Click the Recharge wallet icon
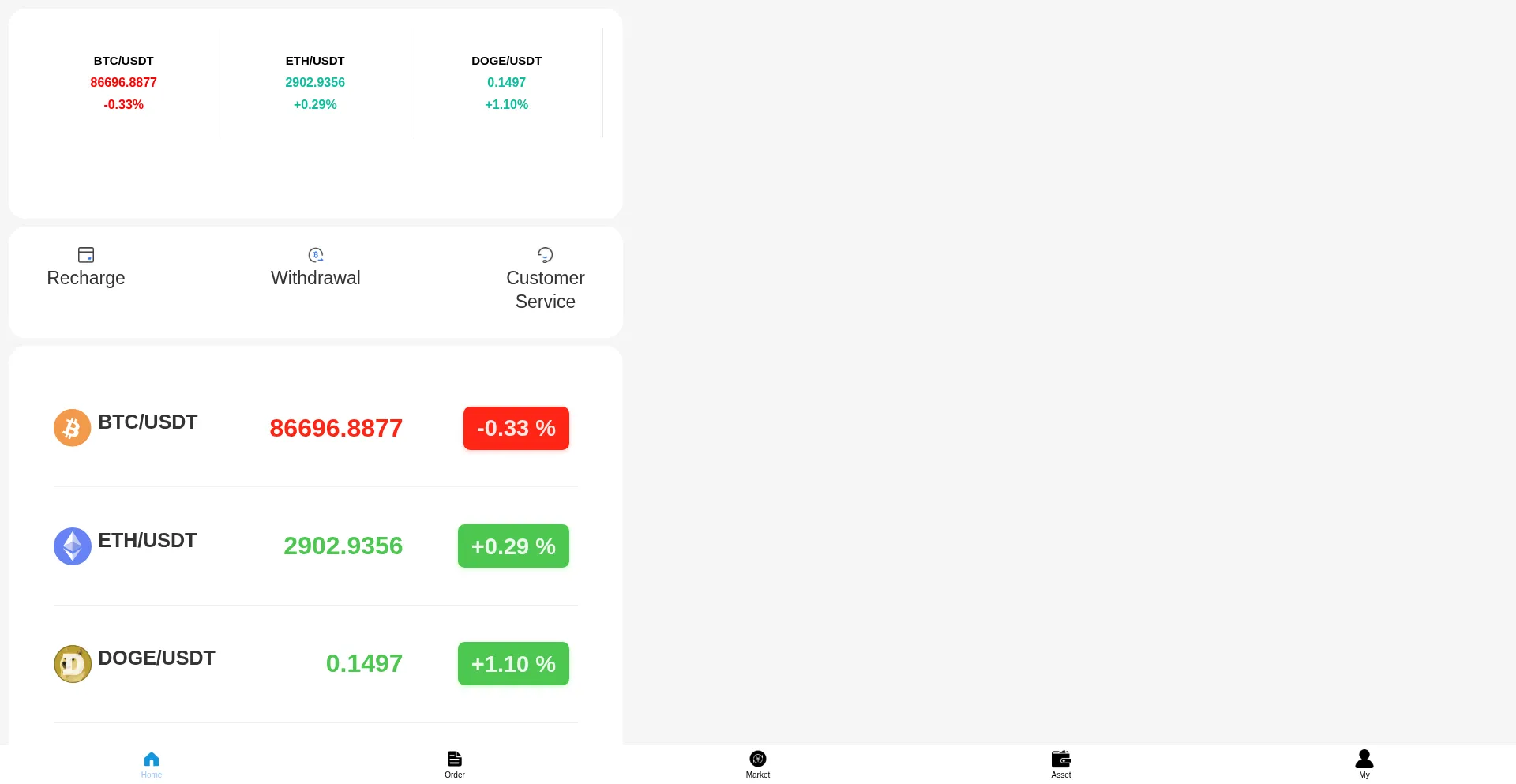 (x=86, y=255)
